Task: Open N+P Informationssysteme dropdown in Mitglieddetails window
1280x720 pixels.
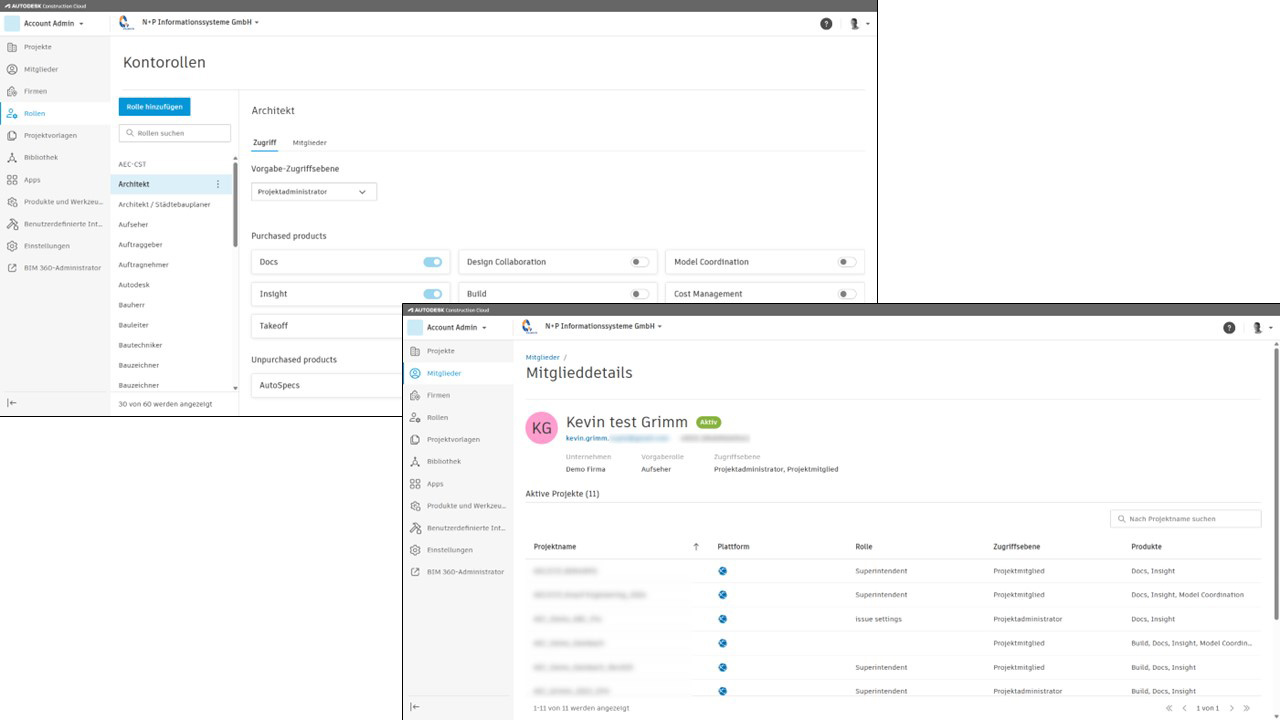Action: tap(603, 326)
